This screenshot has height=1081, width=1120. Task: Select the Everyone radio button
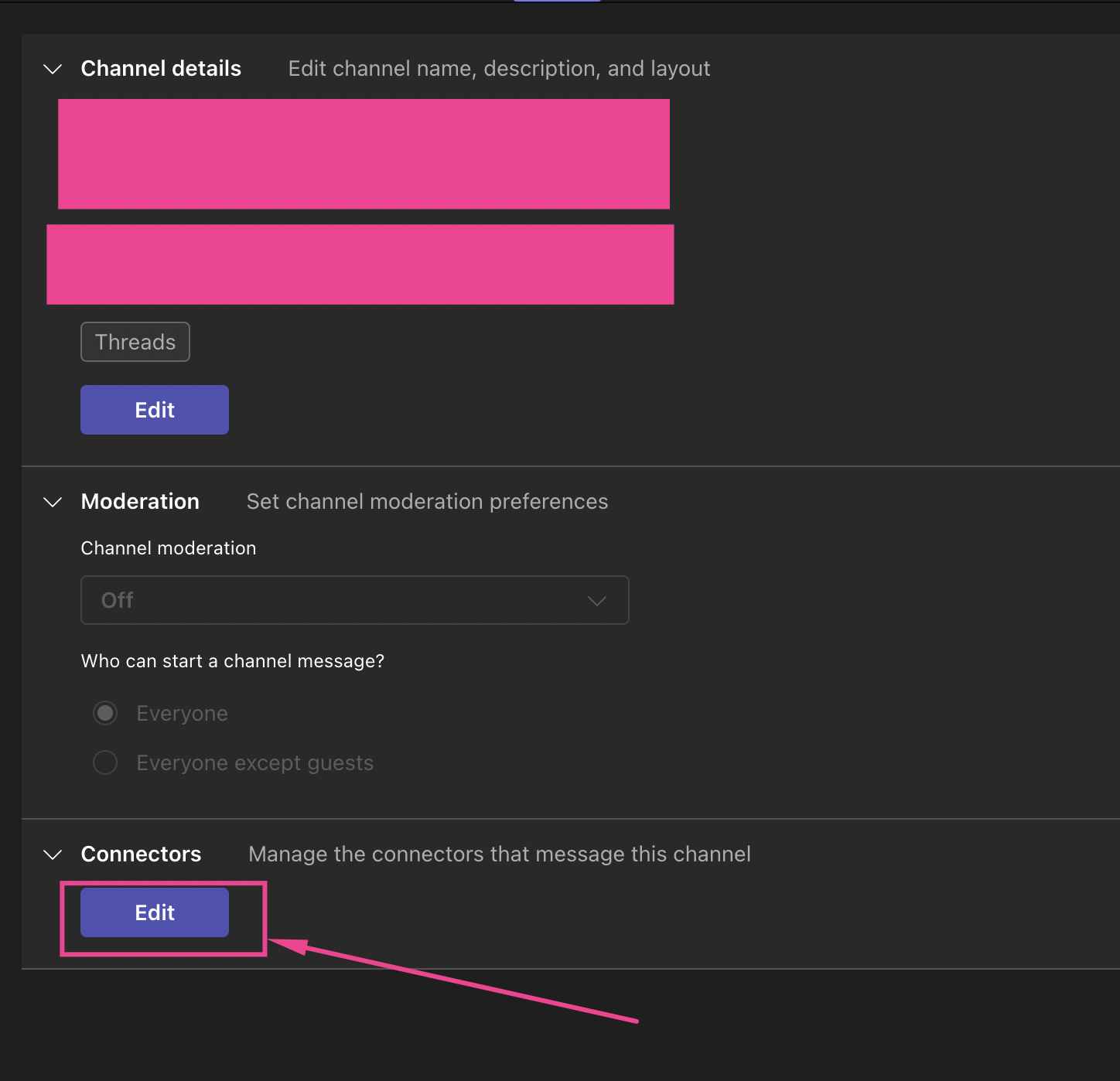point(105,713)
